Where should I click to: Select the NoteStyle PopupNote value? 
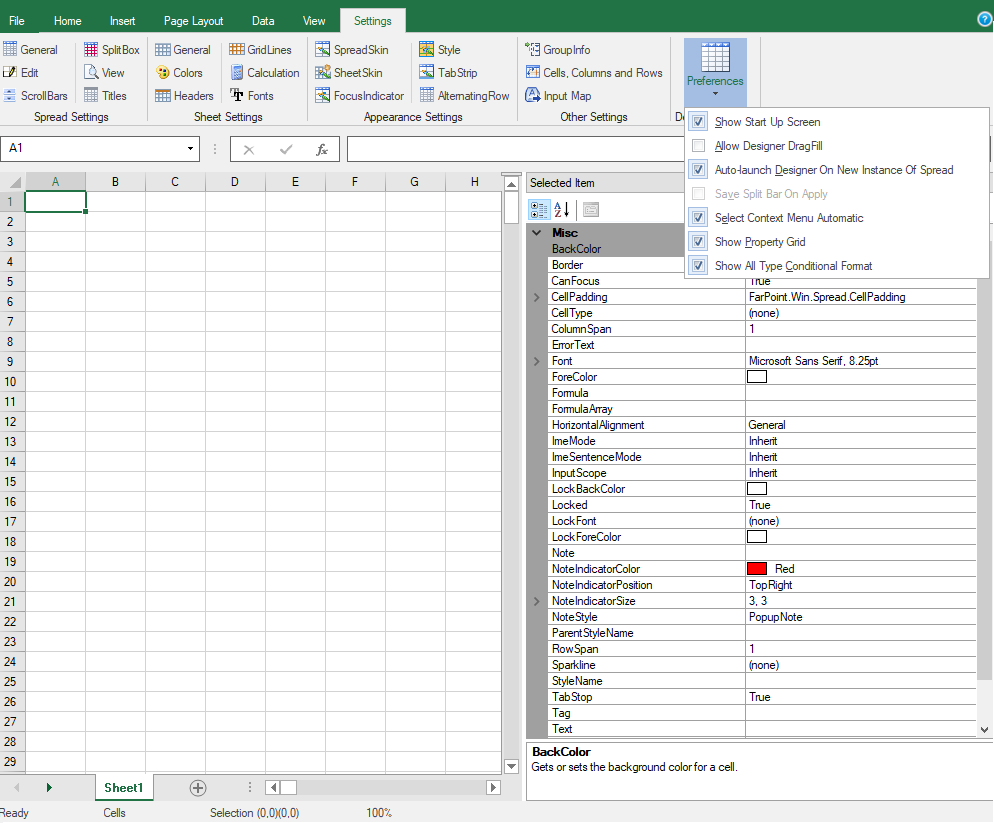click(860, 617)
